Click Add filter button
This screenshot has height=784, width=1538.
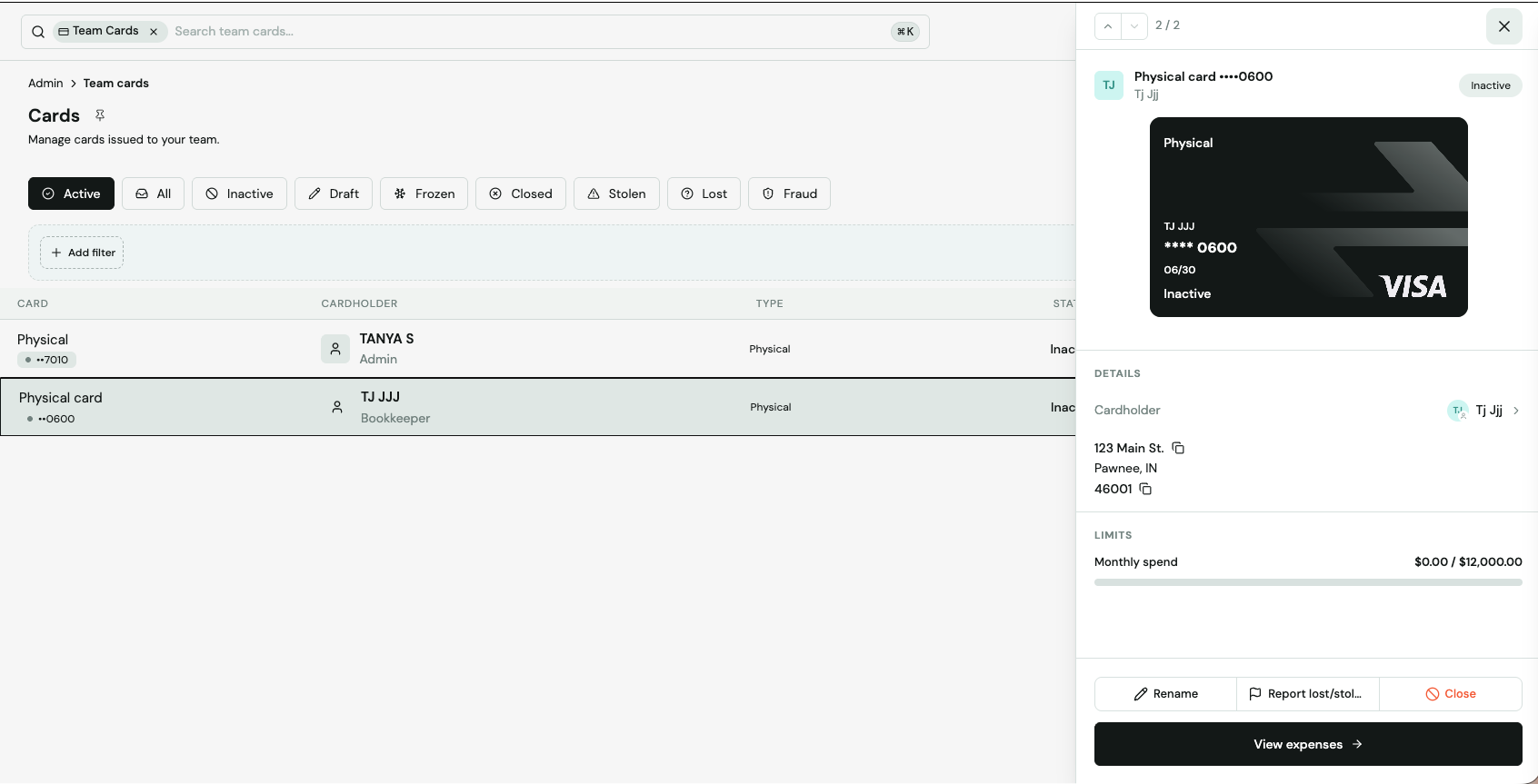82,253
